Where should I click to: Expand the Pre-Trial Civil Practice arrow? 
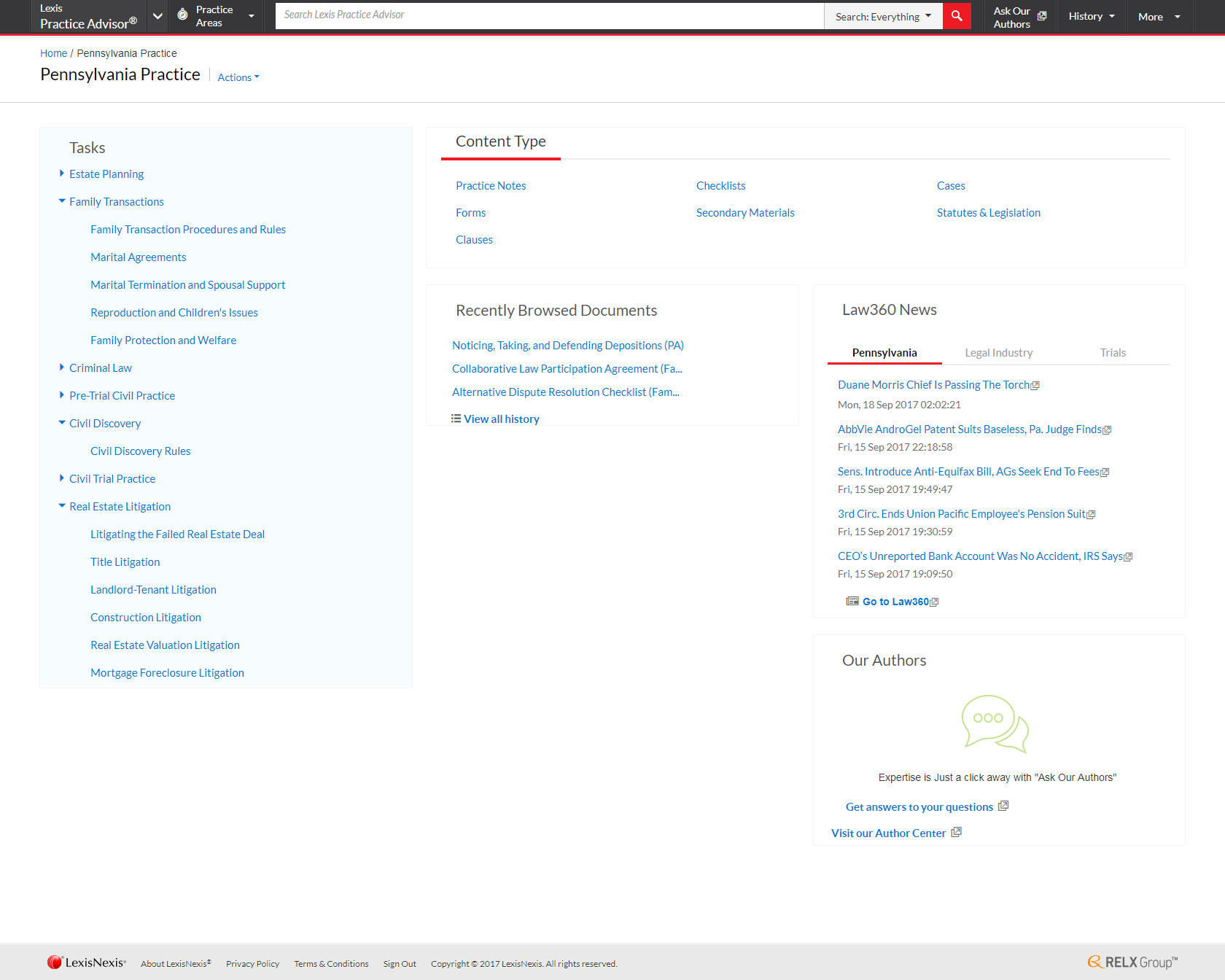pyautogui.click(x=61, y=395)
